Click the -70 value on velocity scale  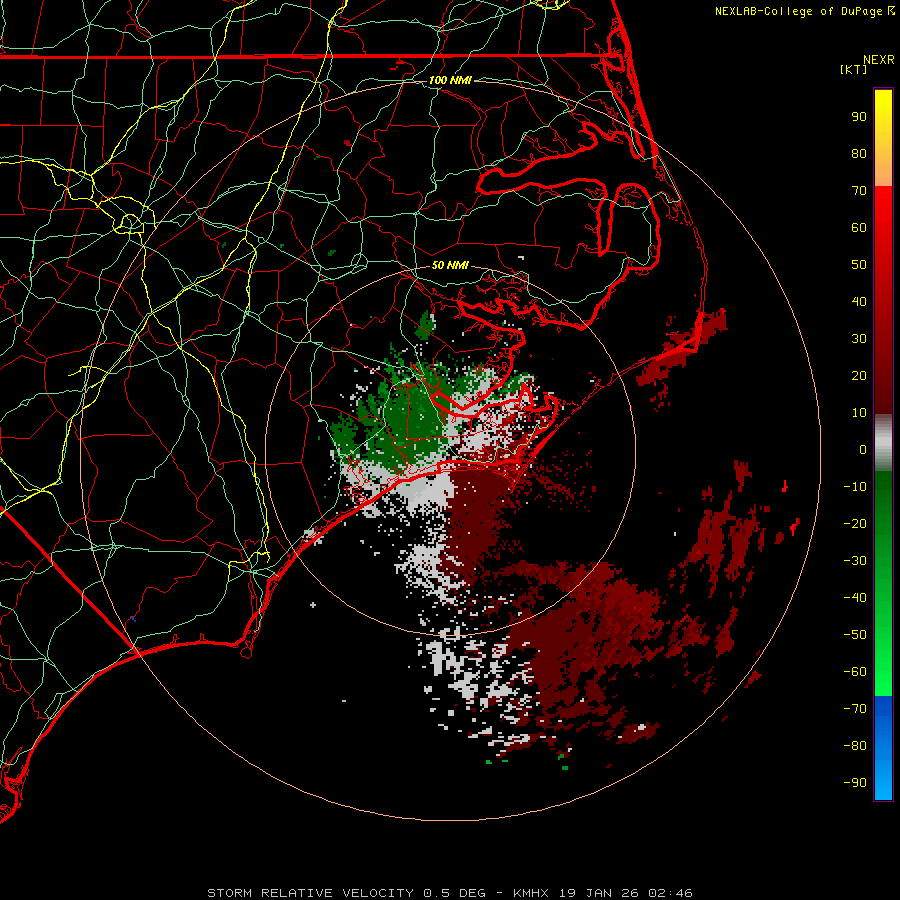click(x=855, y=708)
